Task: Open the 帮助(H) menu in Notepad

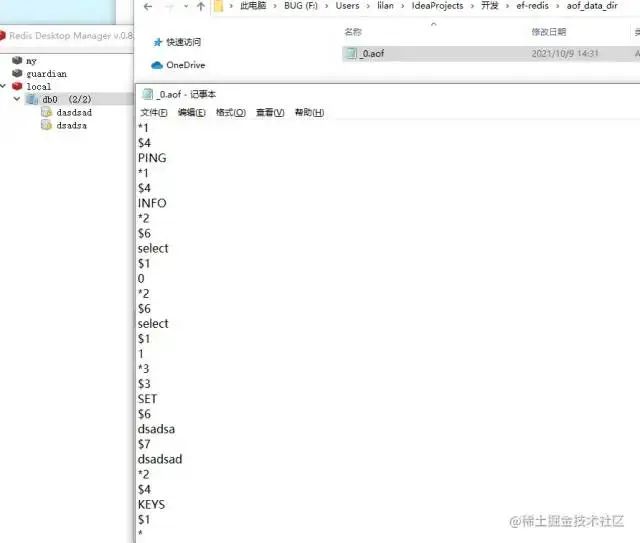Action: [x=309, y=112]
